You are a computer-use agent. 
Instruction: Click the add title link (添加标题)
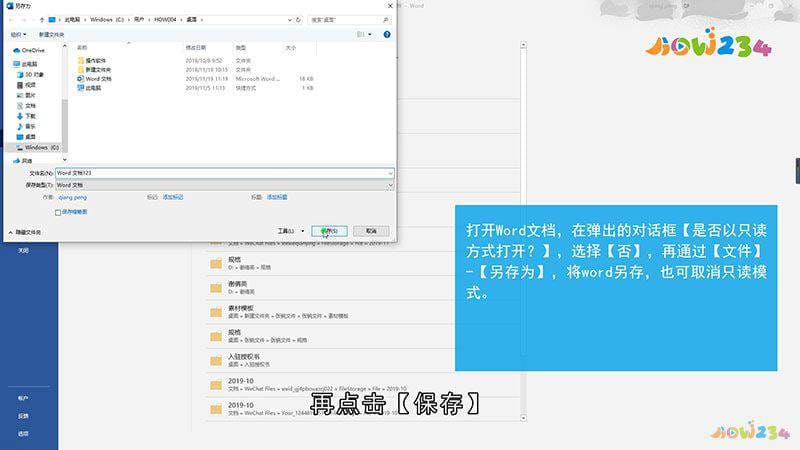[x=277, y=197]
